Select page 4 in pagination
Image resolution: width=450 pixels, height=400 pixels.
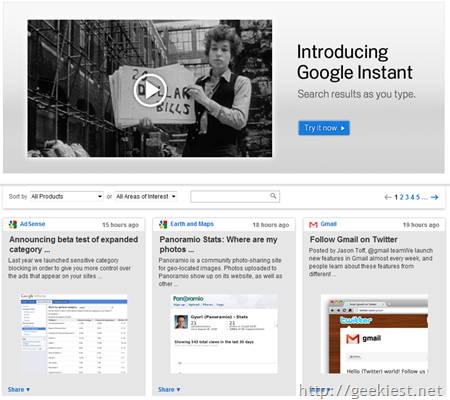(x=412, y=197)
